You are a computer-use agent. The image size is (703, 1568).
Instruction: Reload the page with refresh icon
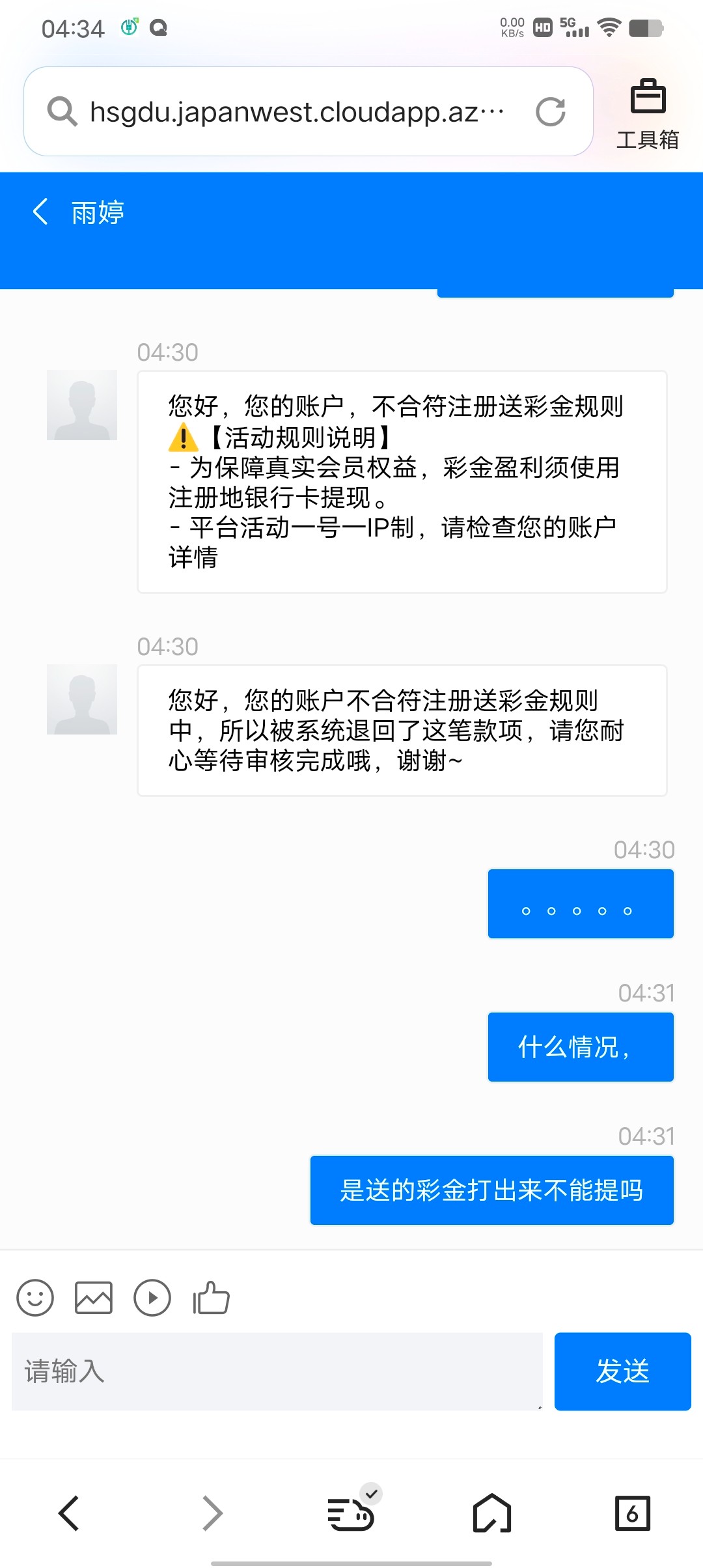pos(550,111)
